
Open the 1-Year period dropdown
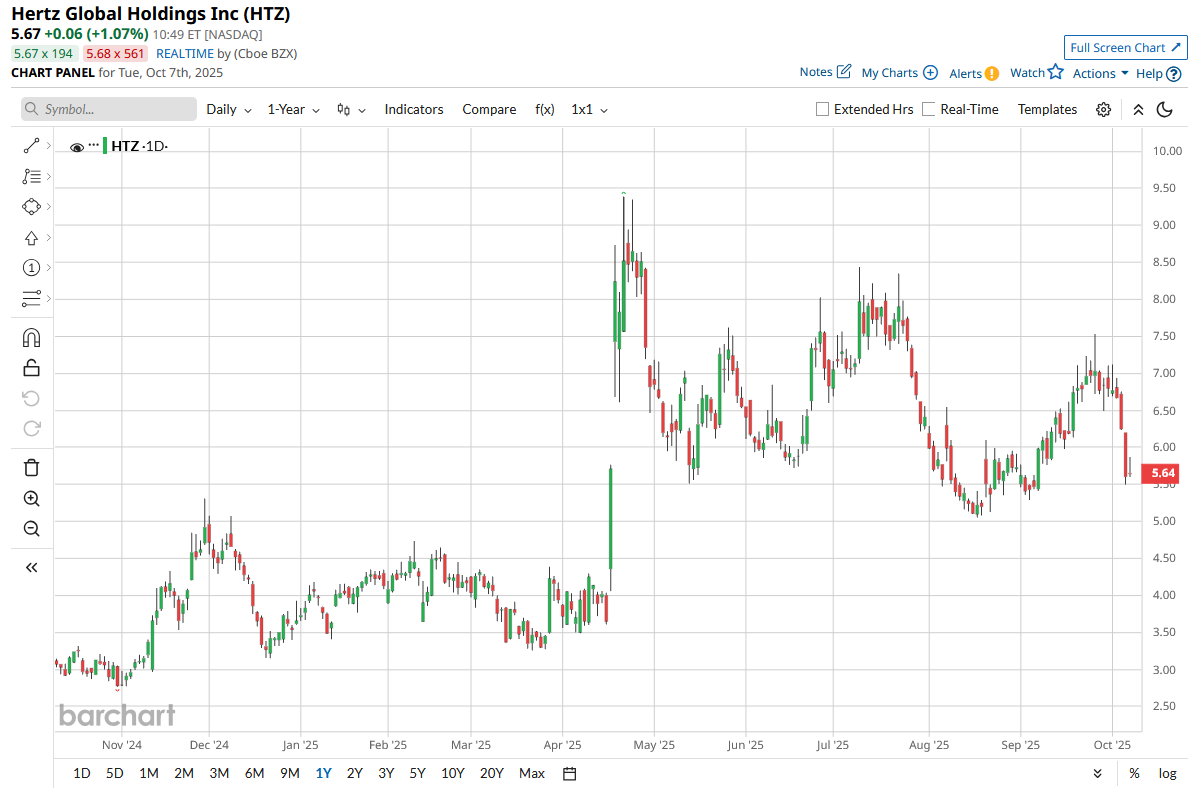tap(293, 110)
